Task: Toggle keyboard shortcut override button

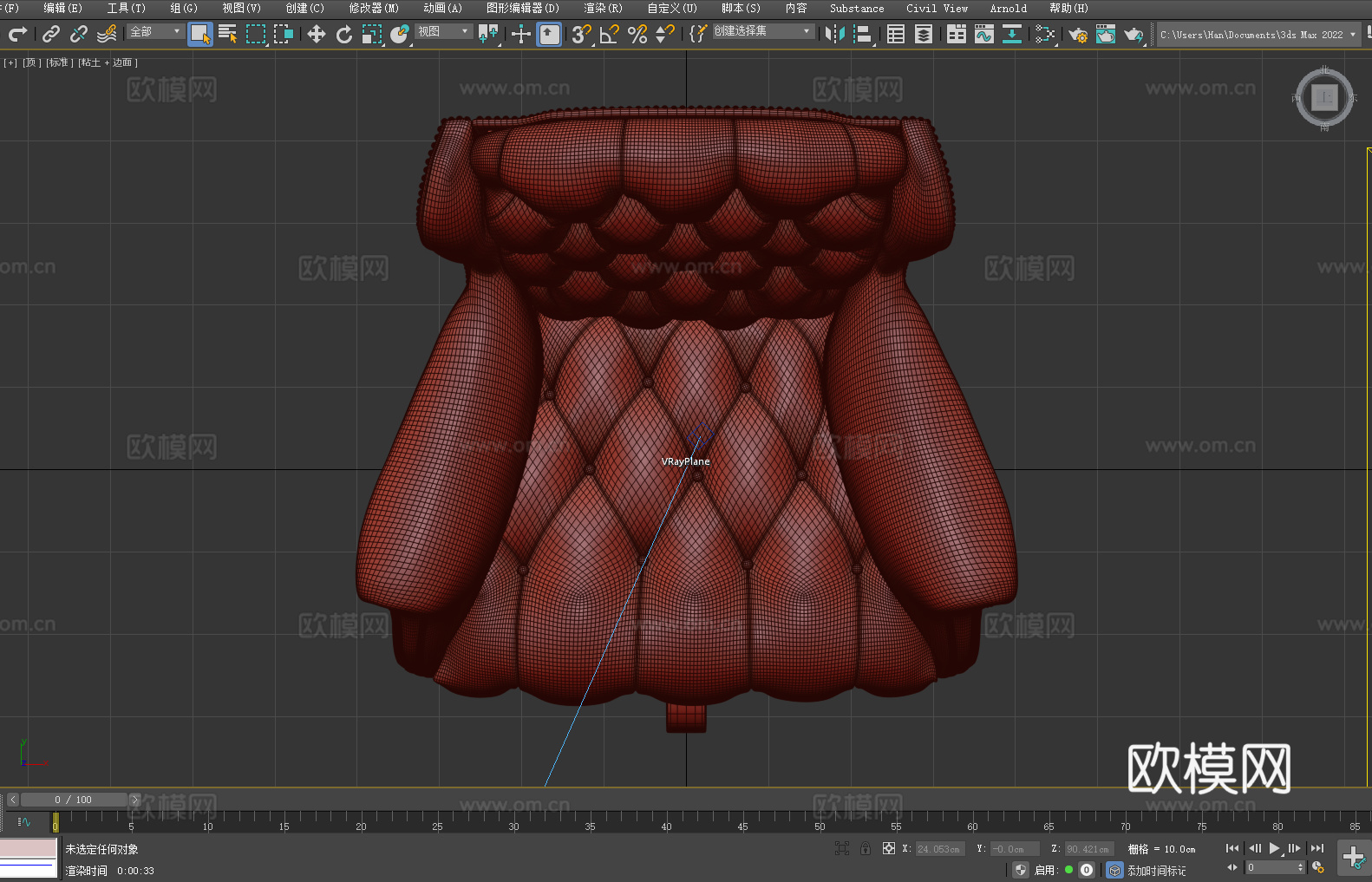Action: coord(549,34)
